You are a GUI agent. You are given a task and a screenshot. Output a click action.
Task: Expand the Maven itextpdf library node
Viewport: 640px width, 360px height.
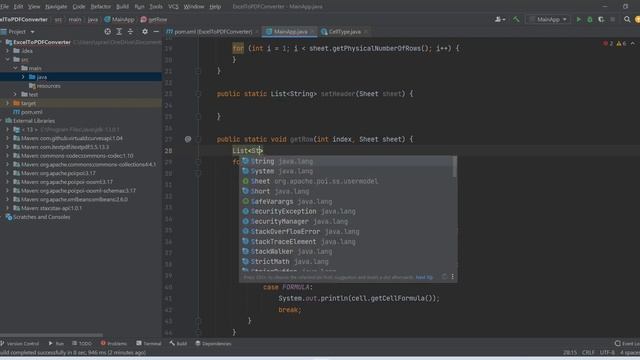click(x=7, y=147)
